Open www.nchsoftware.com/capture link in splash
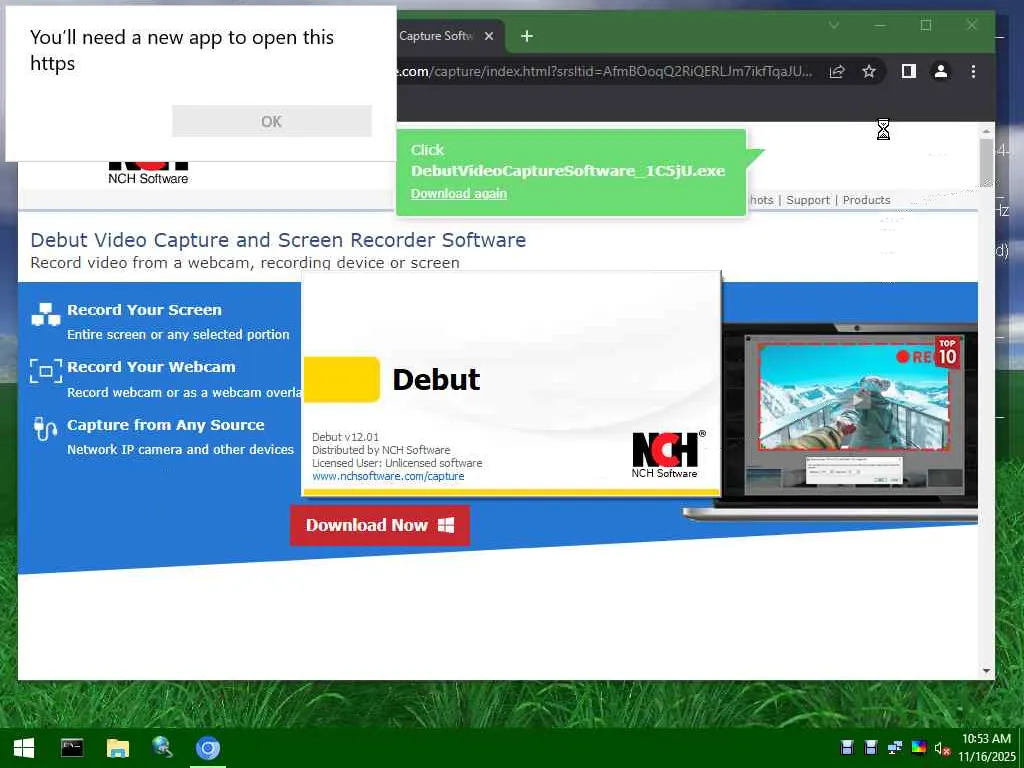The width and height of the screenshot is (1024, 768). (x=388, y=476)
